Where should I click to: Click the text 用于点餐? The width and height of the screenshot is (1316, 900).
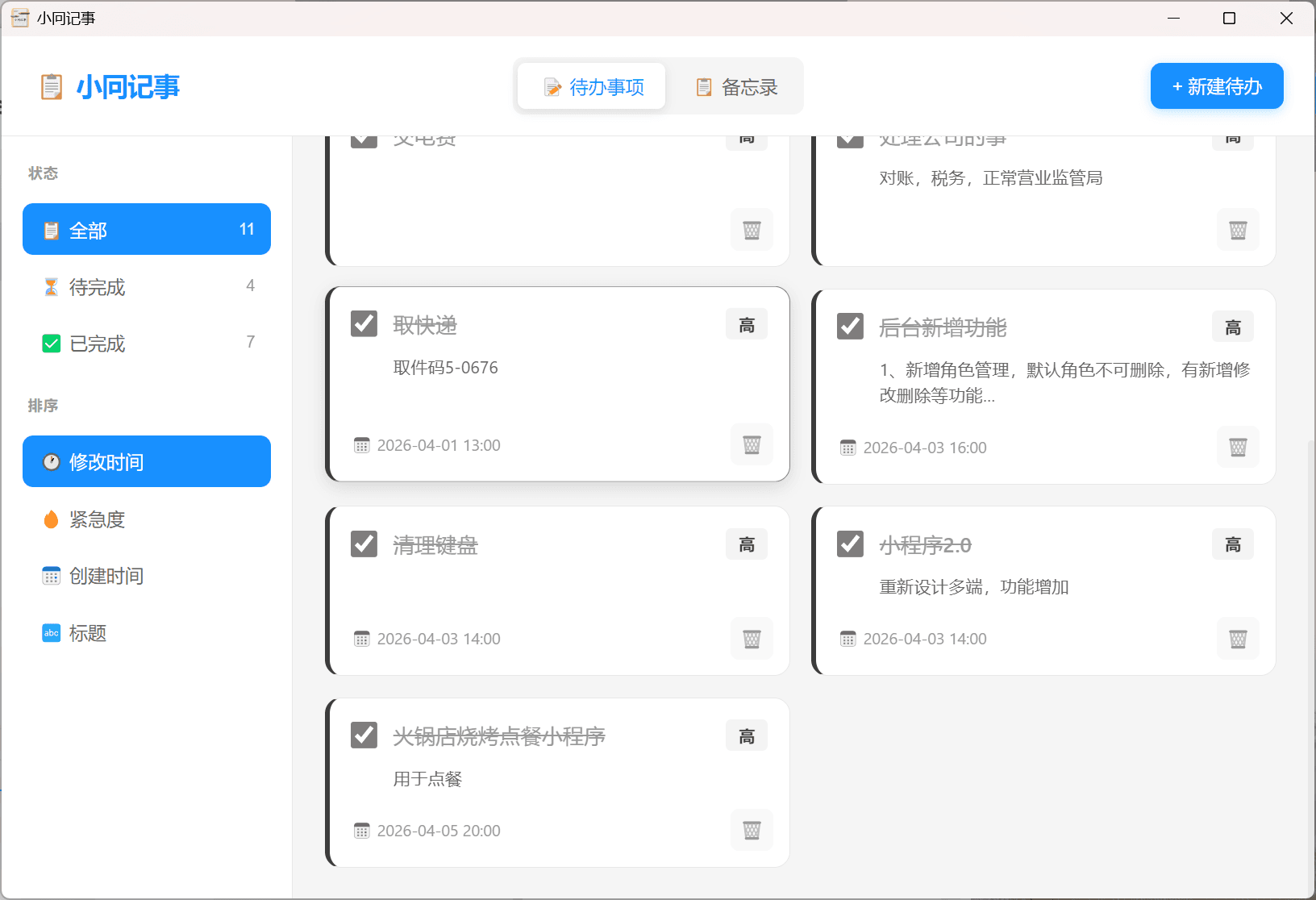[x=427, y=779]
